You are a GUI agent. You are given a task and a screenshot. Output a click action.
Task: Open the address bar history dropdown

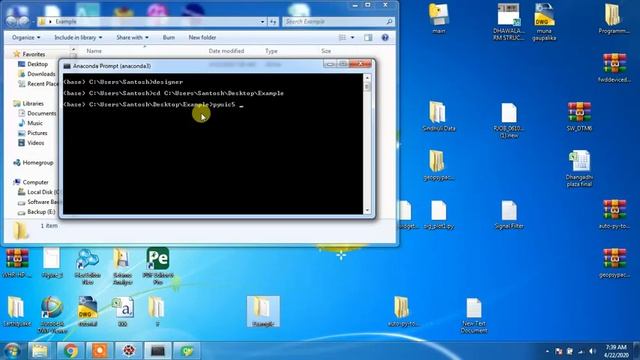tap(262, 22)
